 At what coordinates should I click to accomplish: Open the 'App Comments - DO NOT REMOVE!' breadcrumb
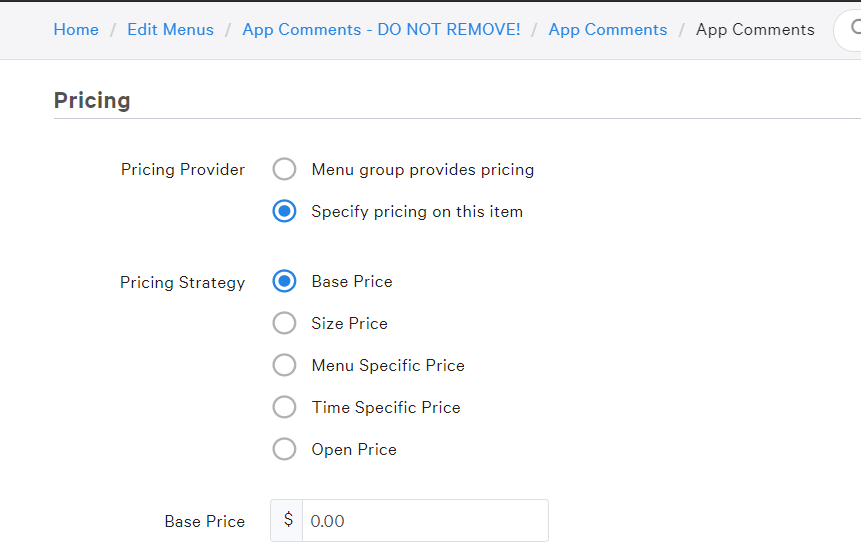(381, 29)
